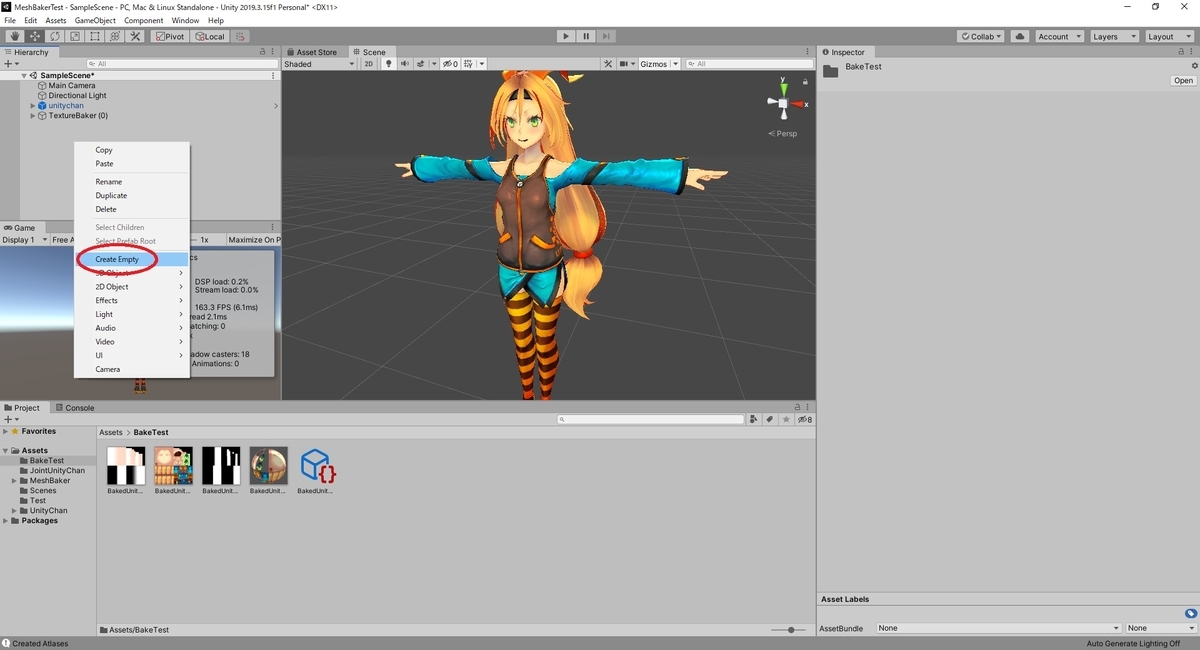This screenshot has width=1200, height=650.
Task: Select the blue prefab asset thumbnail
Action: click(316, 466)
